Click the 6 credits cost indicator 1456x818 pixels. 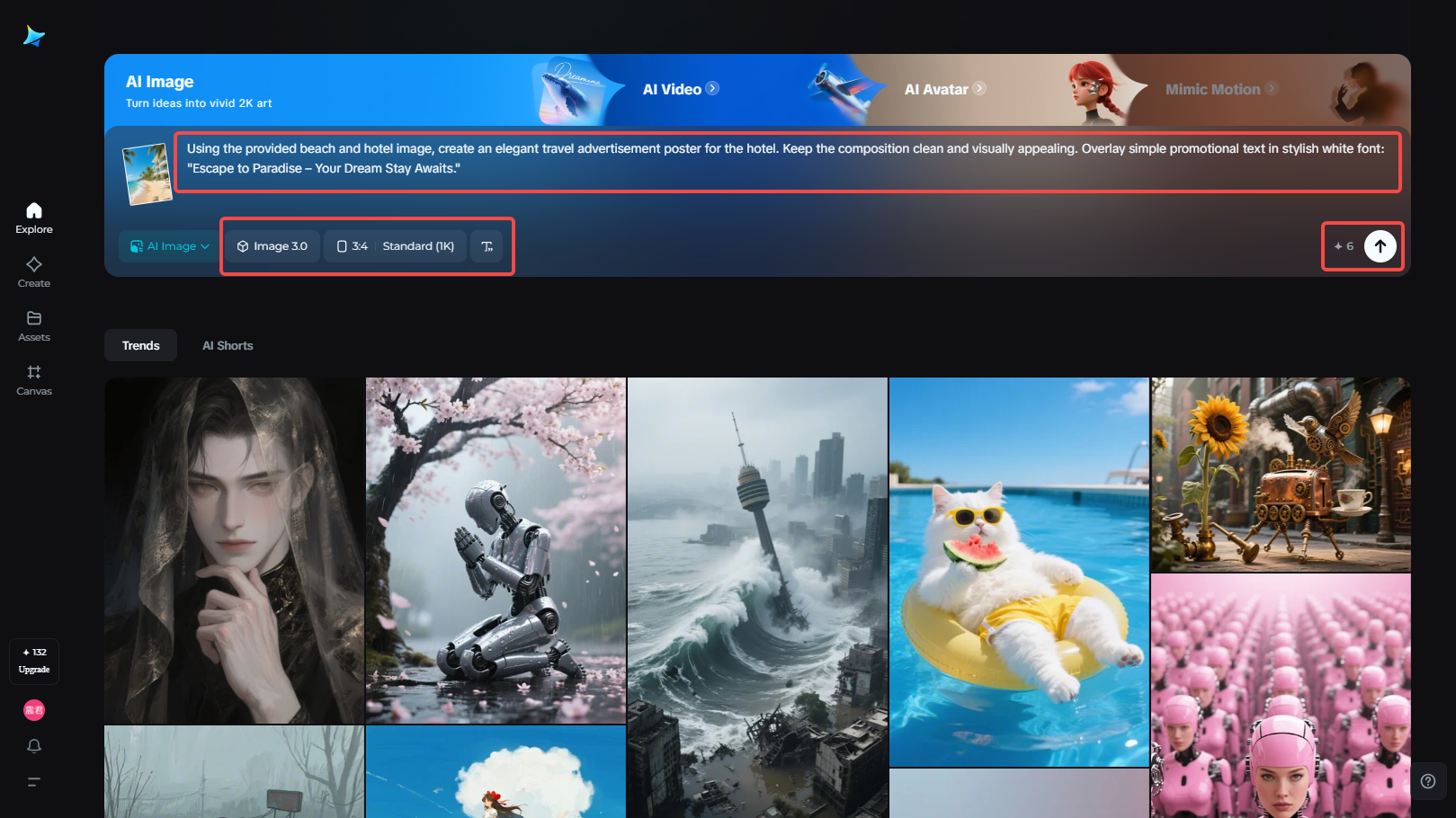click(1344, 246)
